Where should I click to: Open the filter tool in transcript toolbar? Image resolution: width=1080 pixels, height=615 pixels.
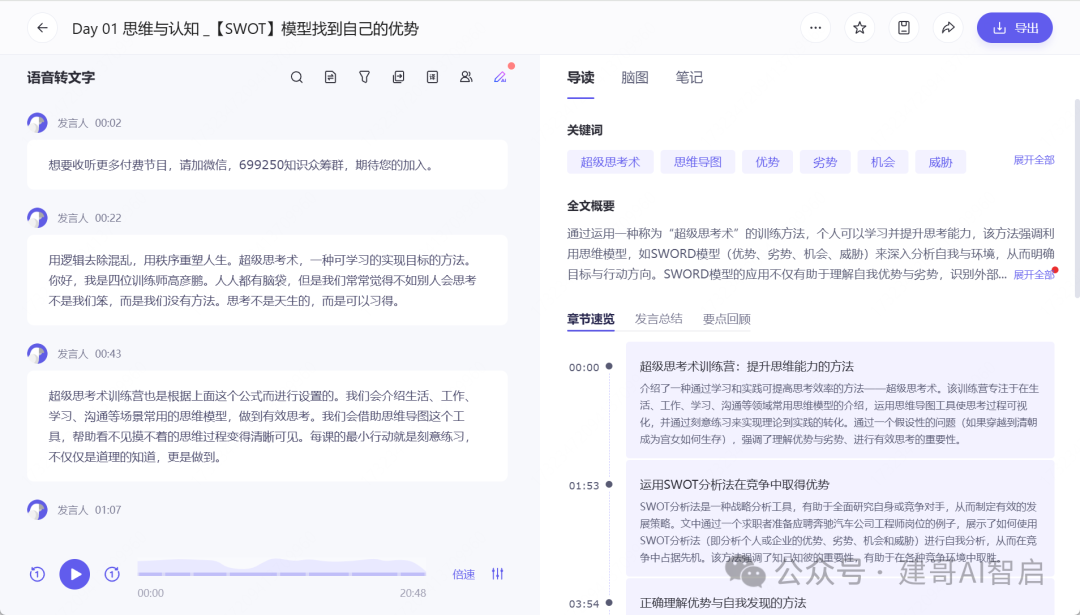pyautogui.click(x=364, y=76)
